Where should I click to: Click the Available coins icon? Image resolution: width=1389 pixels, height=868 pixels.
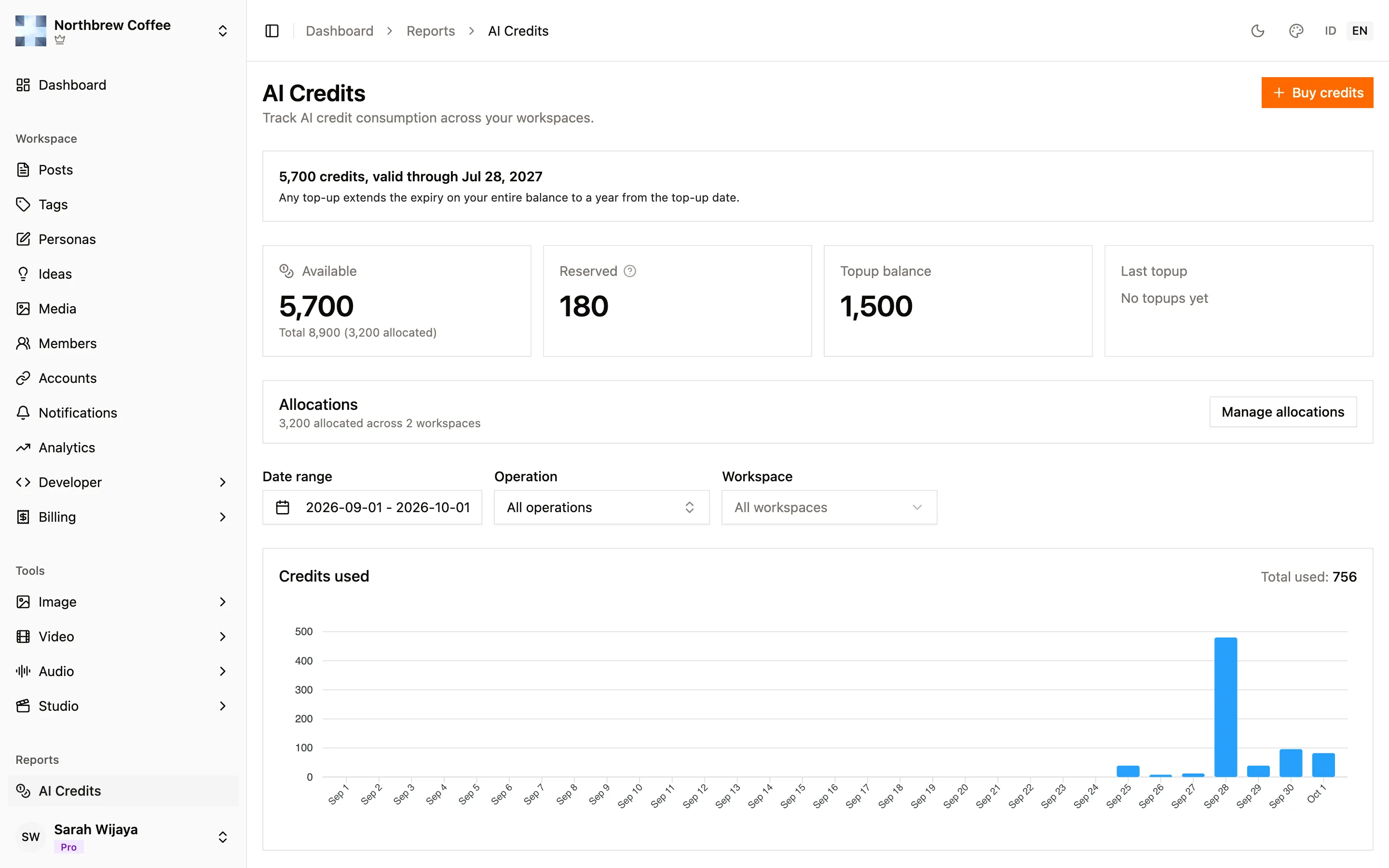point(286,271)
